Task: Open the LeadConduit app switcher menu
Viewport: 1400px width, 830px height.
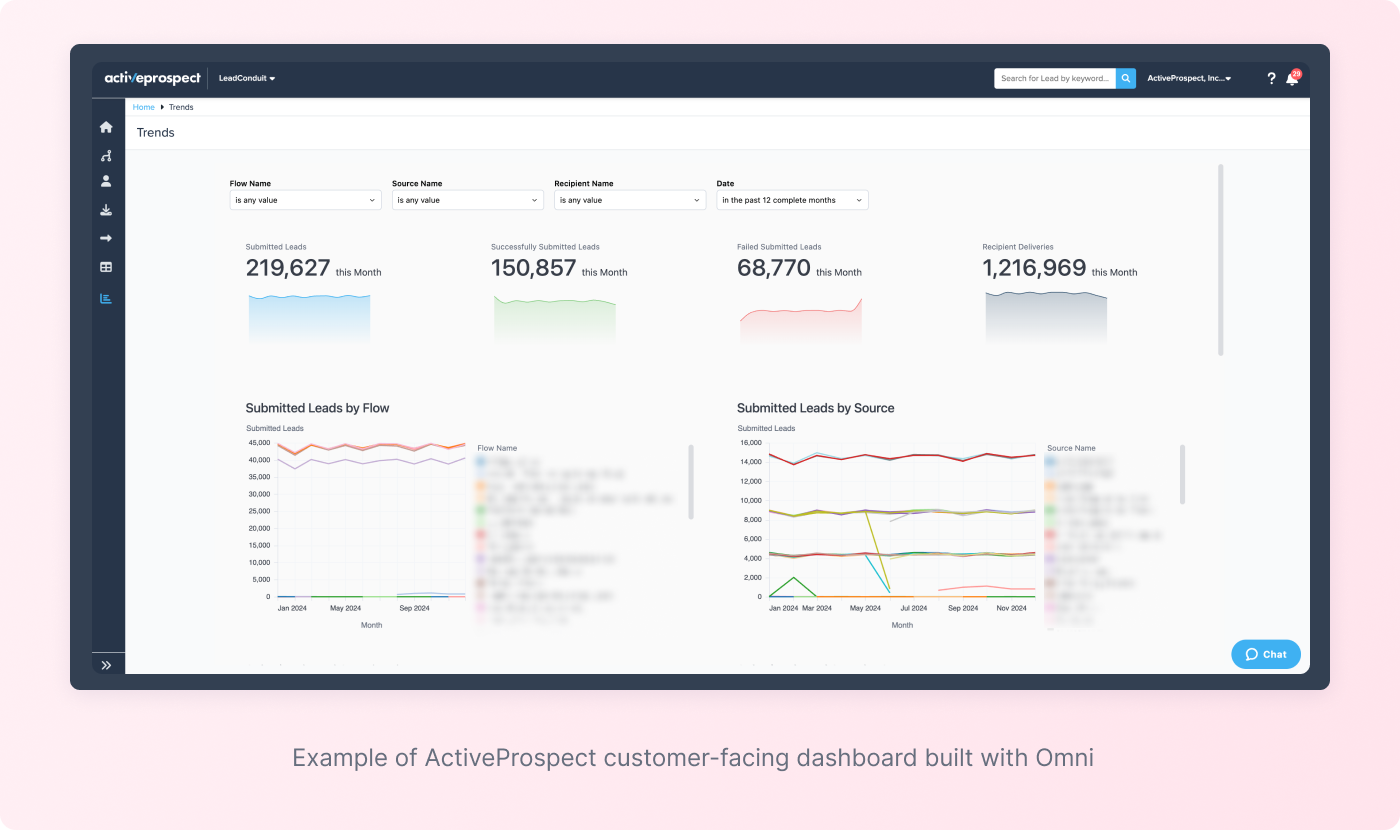Action: 246,78
